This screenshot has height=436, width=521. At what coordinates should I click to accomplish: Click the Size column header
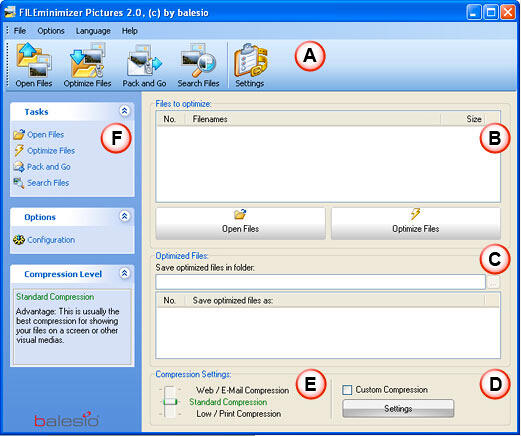[x=463, y=119]
